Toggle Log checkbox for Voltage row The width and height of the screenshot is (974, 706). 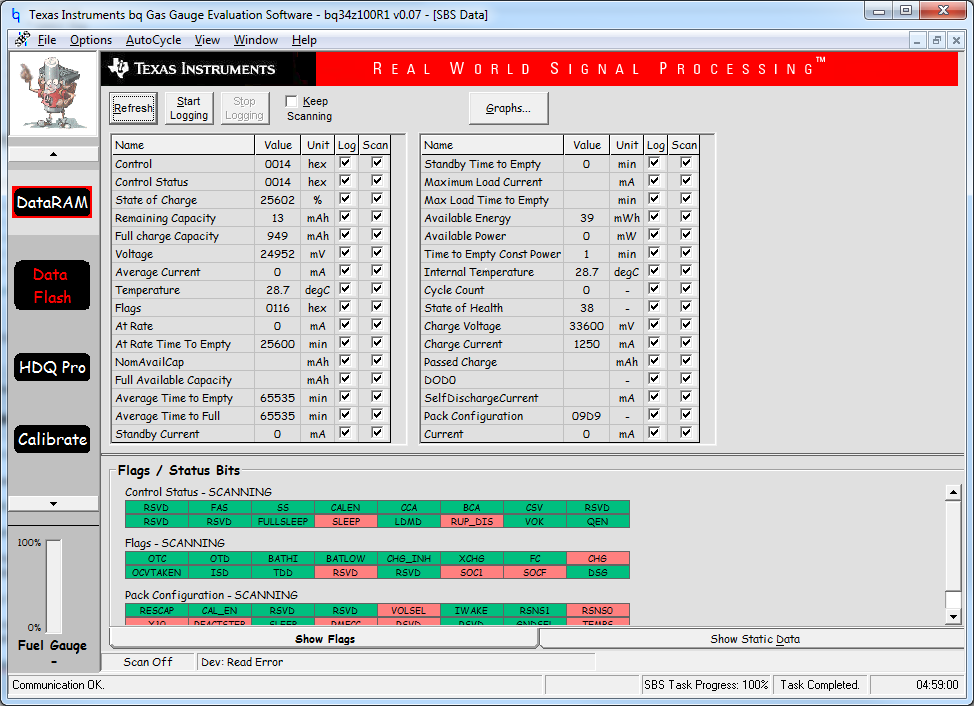345,253
